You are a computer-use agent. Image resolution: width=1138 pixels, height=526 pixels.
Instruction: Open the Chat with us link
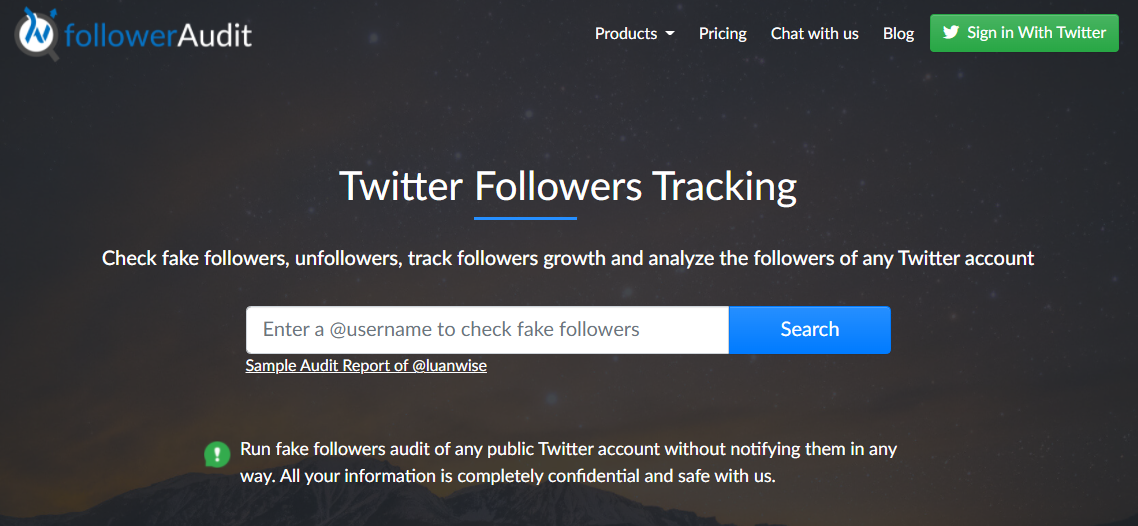(814, 33)
